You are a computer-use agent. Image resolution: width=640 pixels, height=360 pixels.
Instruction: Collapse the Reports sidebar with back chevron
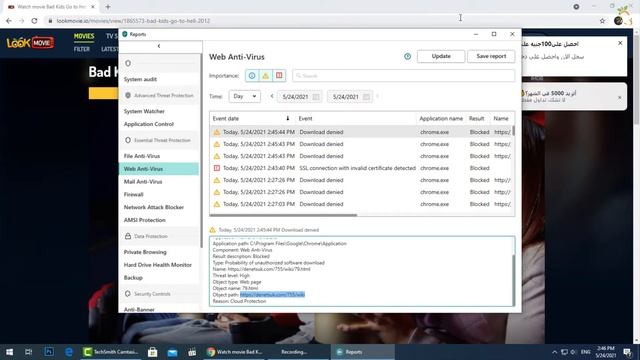tap(159, 46)
